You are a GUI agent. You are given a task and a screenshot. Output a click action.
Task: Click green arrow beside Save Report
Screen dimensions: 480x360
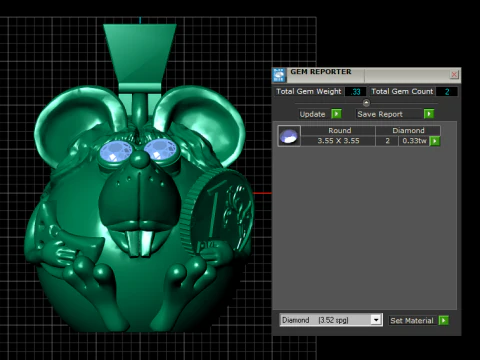(429, 114)
